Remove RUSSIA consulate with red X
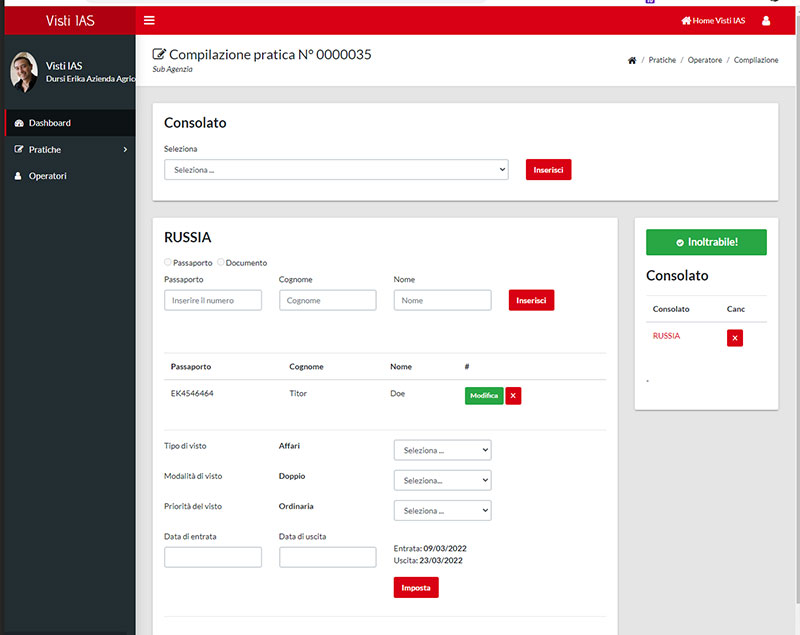This screenshot has height=635, width=800. [735, 338]
